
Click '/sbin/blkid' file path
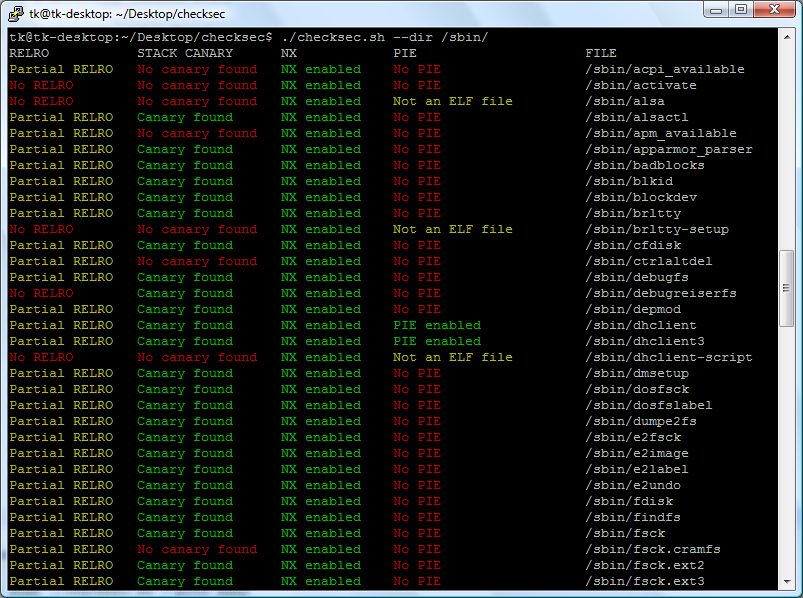629,181
